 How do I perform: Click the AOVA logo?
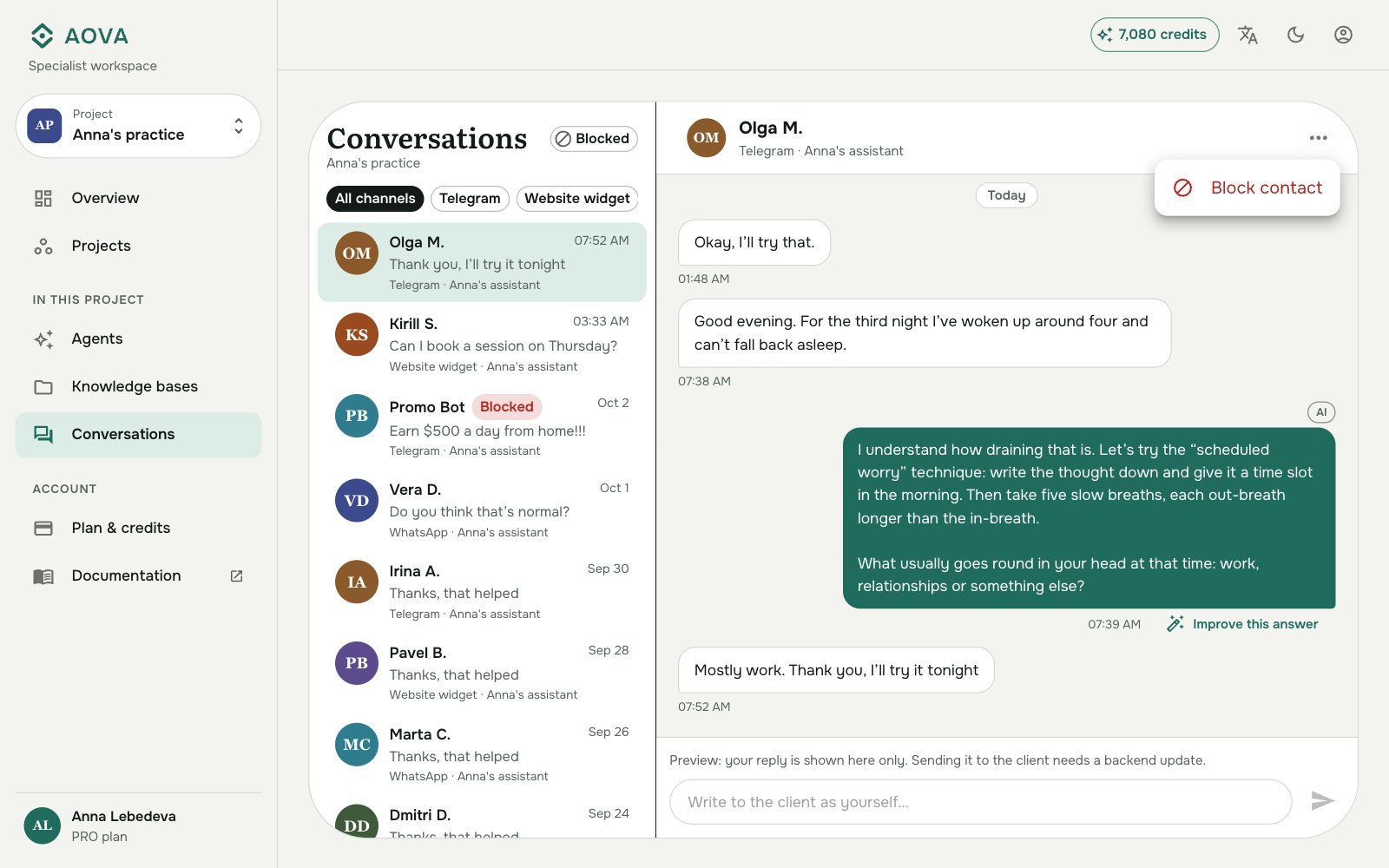point(79,36)
